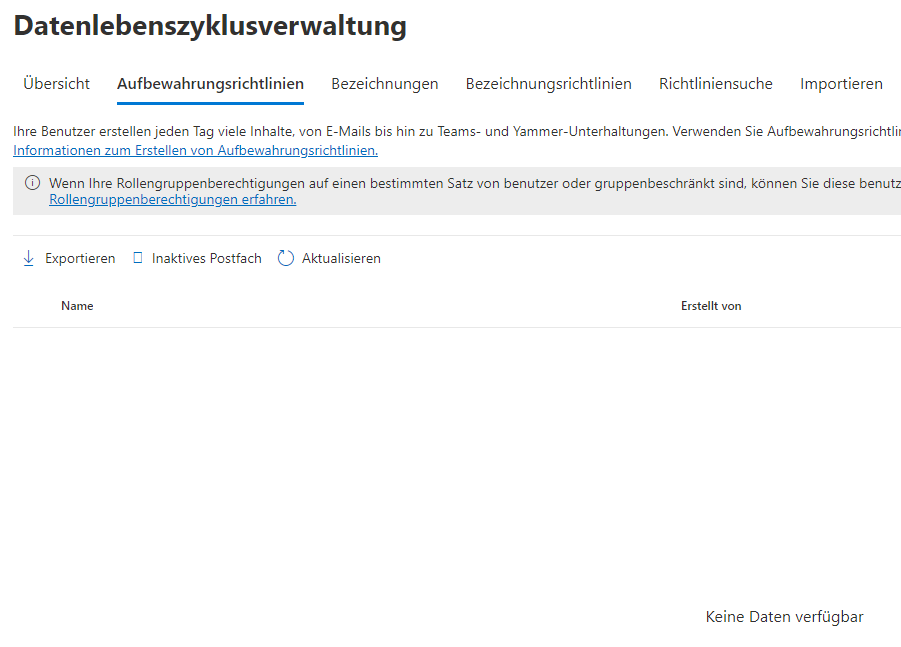Open the Übersicht tab
The width and height of the screenshot is (901, 647).
(x=56, y=84)
